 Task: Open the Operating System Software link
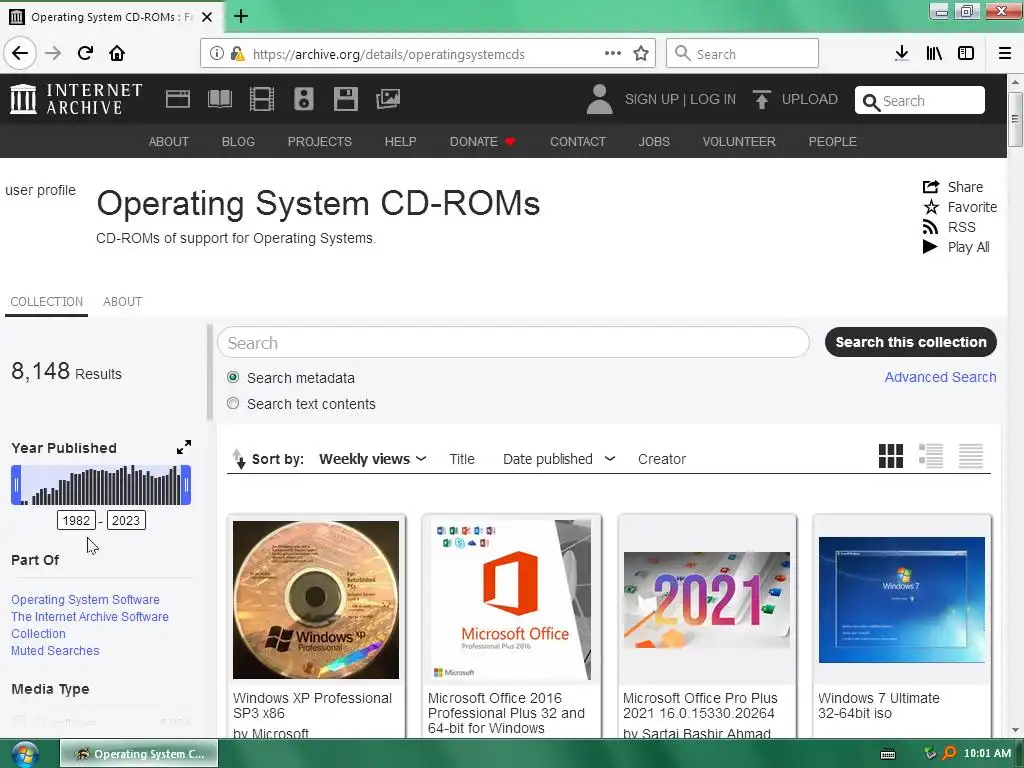[86, 600]
